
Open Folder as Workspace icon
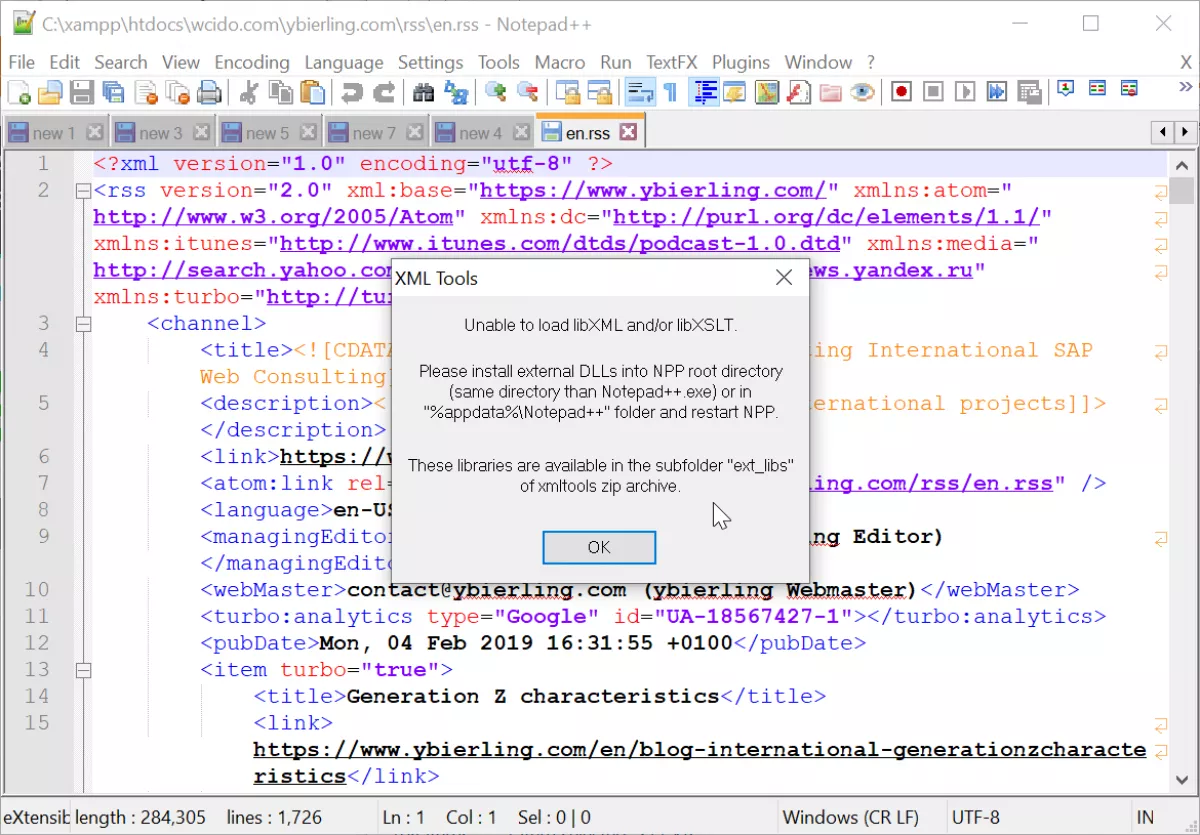pyautogui.click(x=830, y=93)
